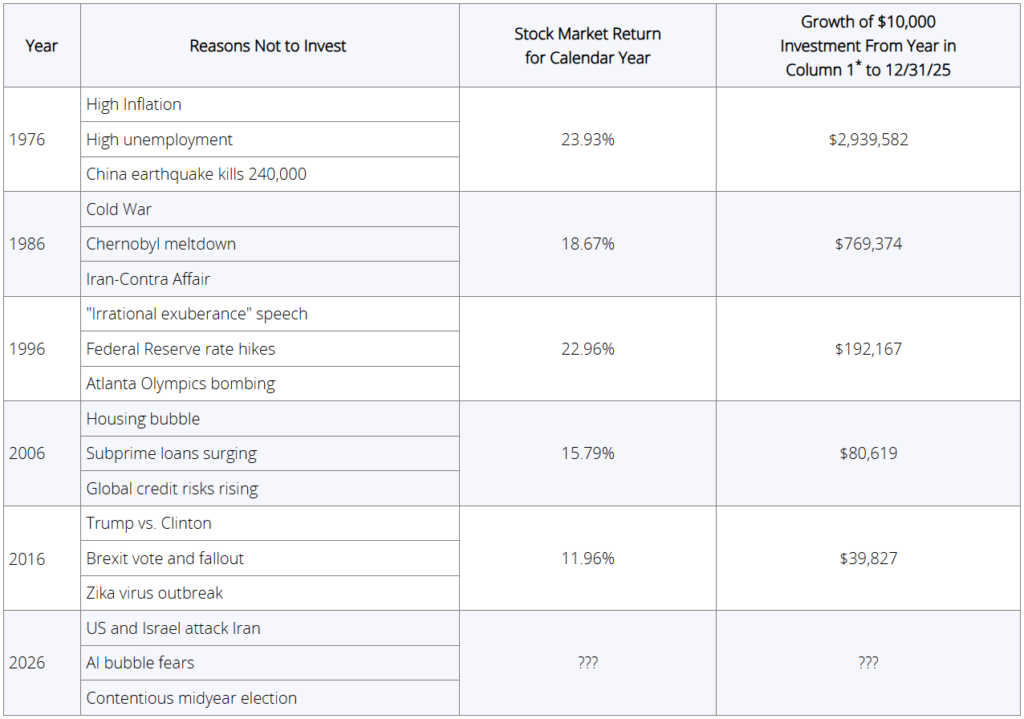The width and height of the screenshot is (1024, 719).
Task: Select the 1976 year cell
Action: click(x=27, y=139)
